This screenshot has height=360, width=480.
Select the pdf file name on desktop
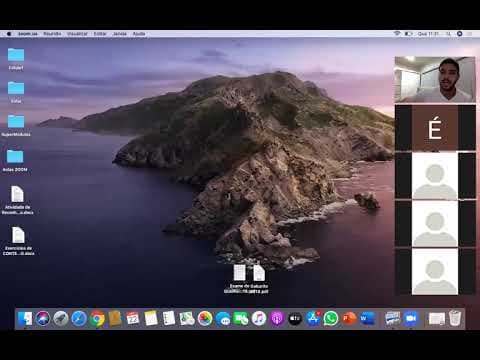tap(246, 289)
